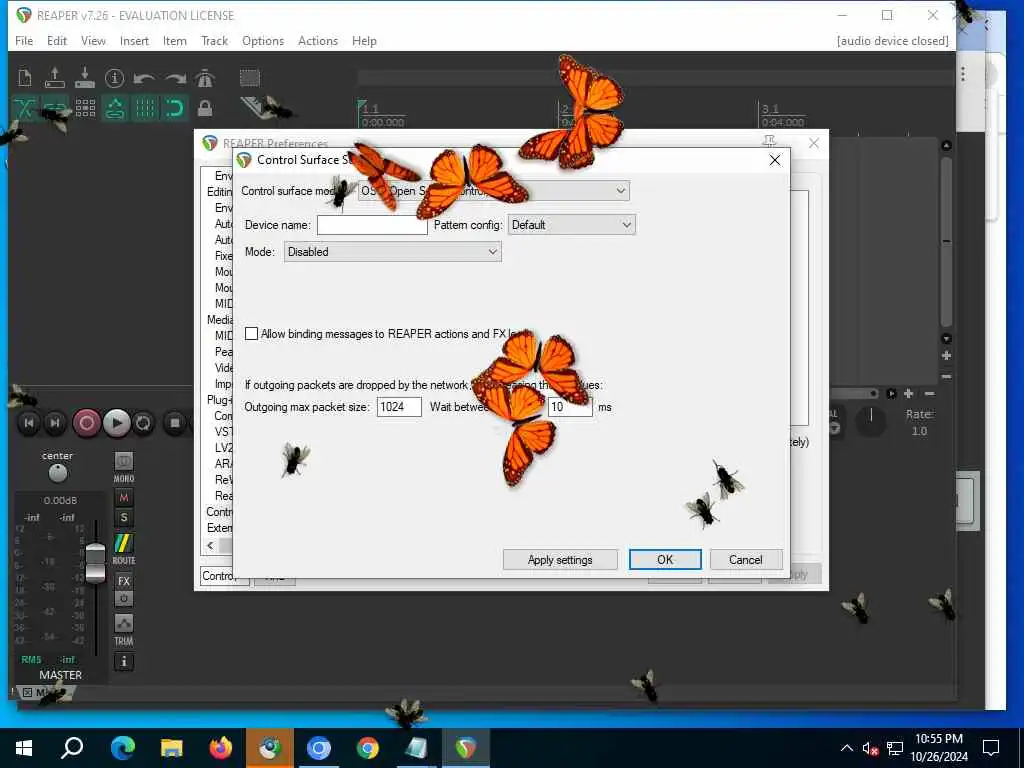Open Firefox from the taskbar
Screen dimensions: 1024x768
tap(220, 748)
